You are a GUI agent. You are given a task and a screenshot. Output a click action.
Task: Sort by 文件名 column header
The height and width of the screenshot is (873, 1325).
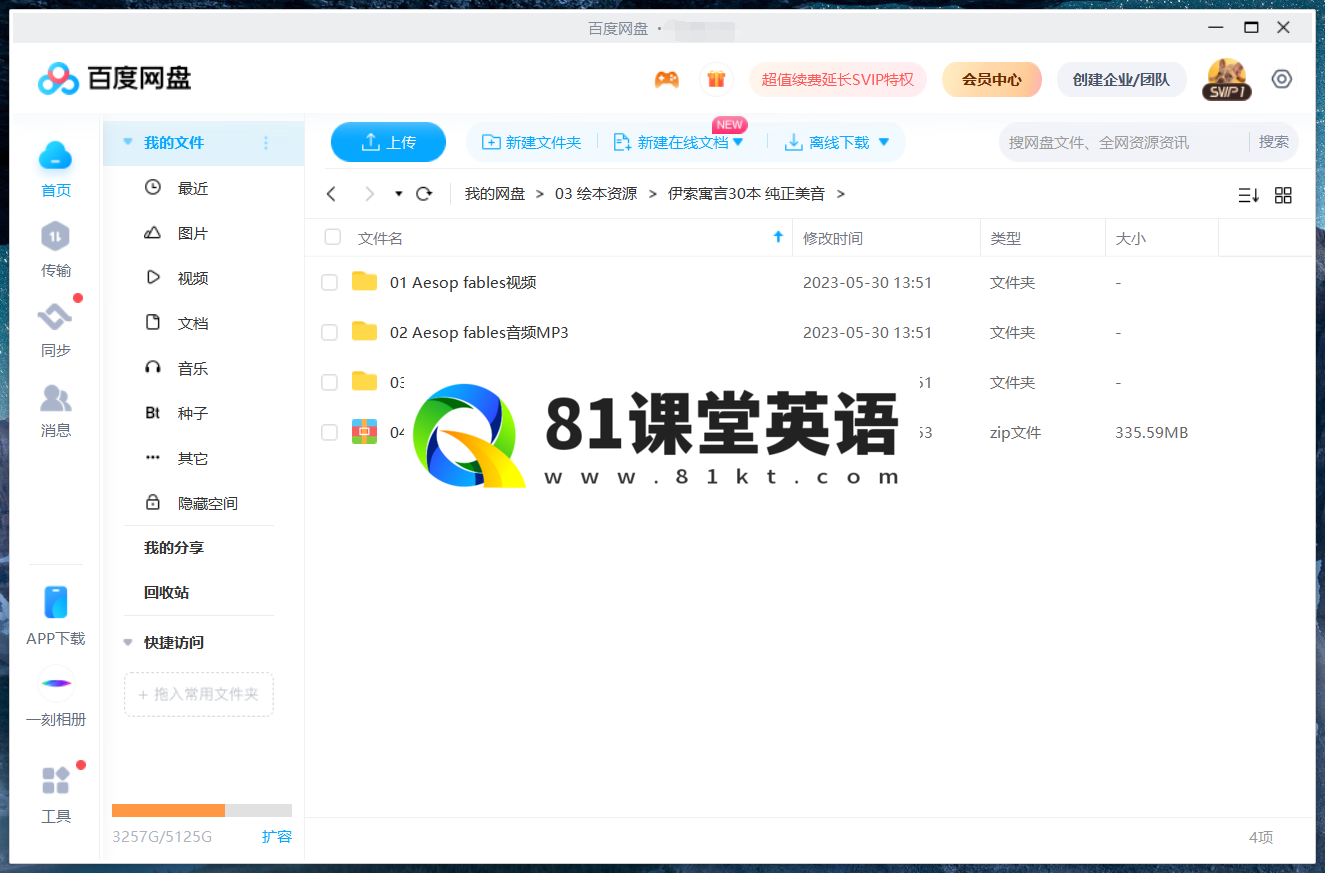point(380,238)
